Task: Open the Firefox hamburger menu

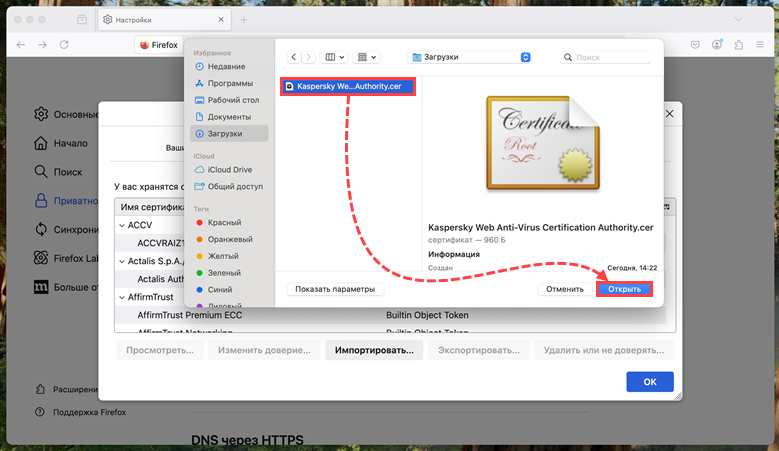Action: 760,45
